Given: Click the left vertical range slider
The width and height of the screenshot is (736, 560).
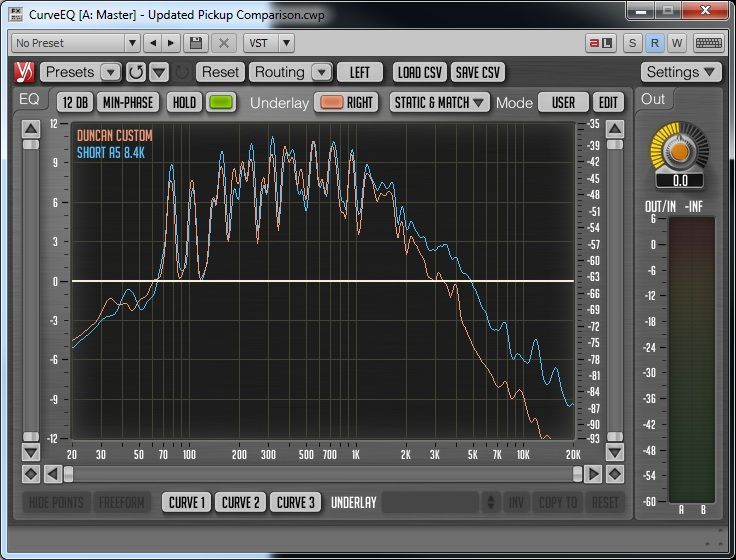Looking at the screenshot, I should click(x=31, y=291).
